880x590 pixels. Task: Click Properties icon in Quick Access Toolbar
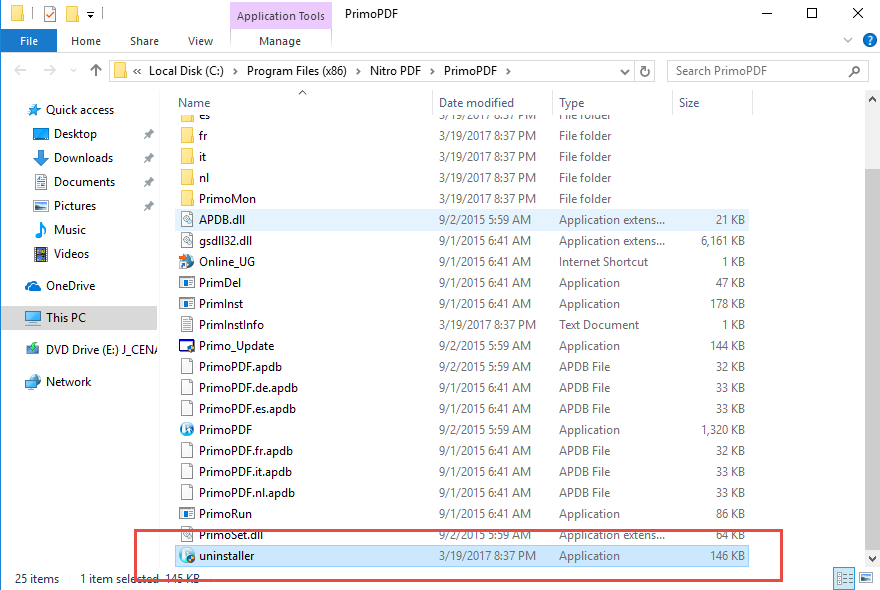(x=50, y=13)
